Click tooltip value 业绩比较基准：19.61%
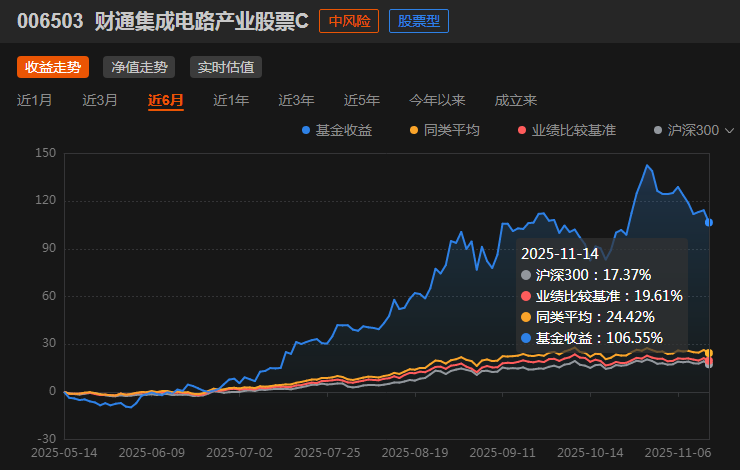 602,296
